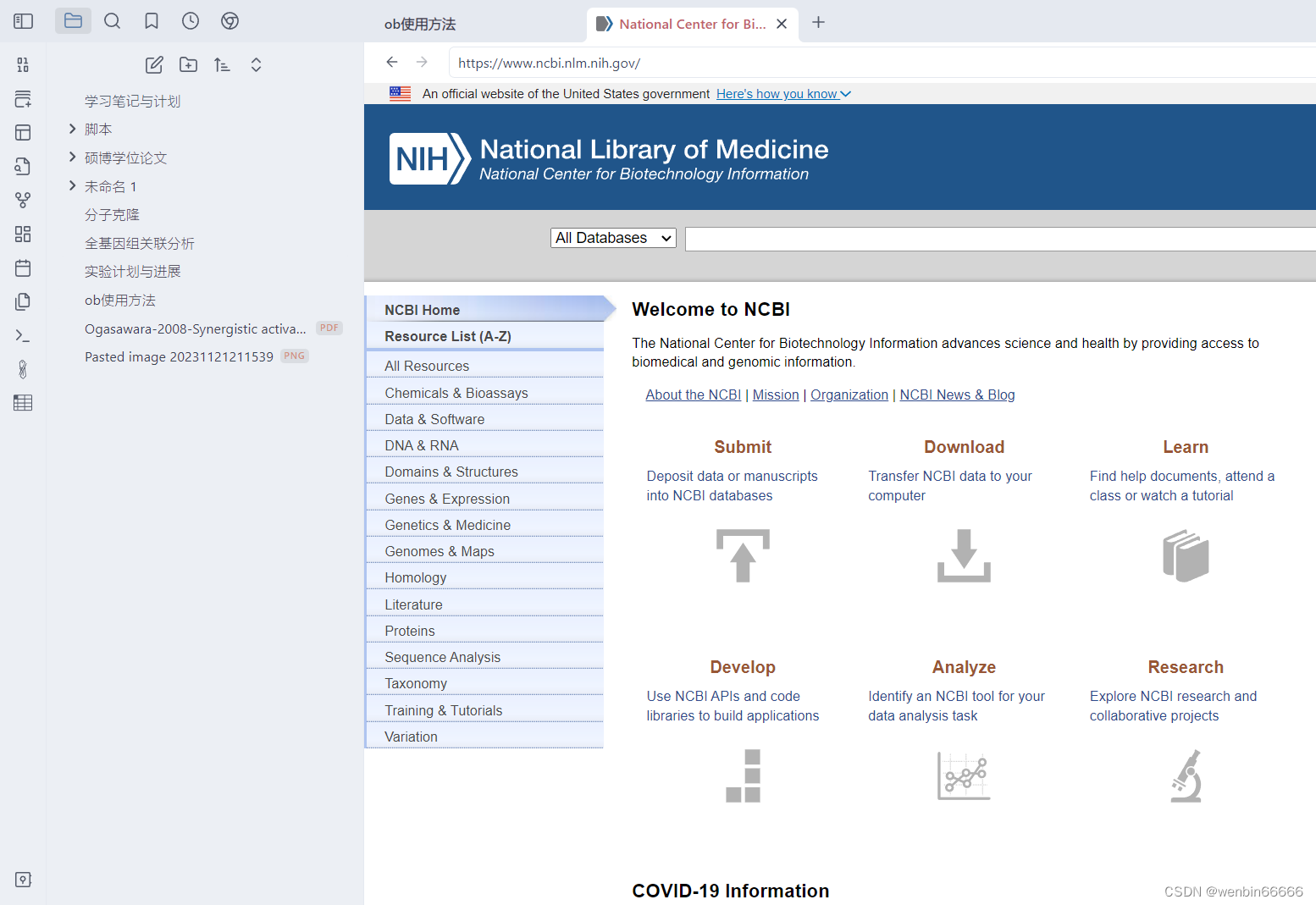The width and height of the screenshot is (1316, 905).
Task: Click the Learn books icon
Action: (x=1186, y=555)
